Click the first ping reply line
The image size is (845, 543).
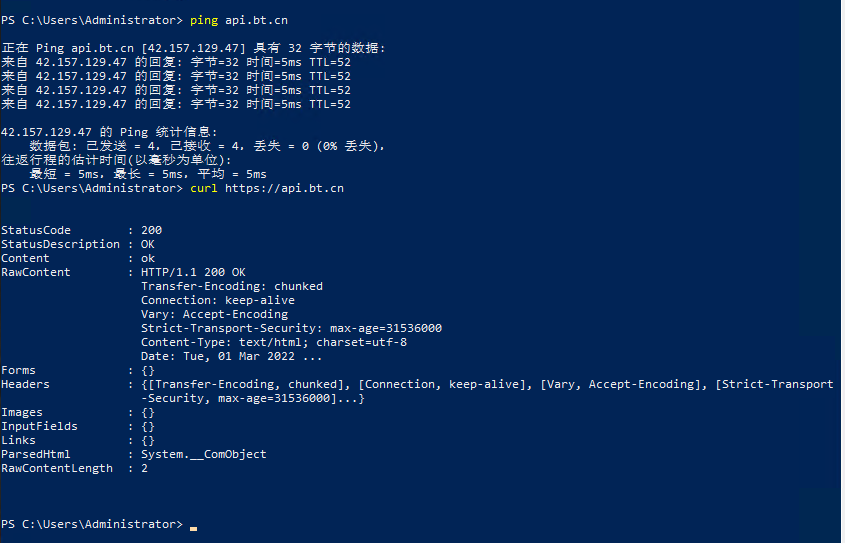(176, 62)
